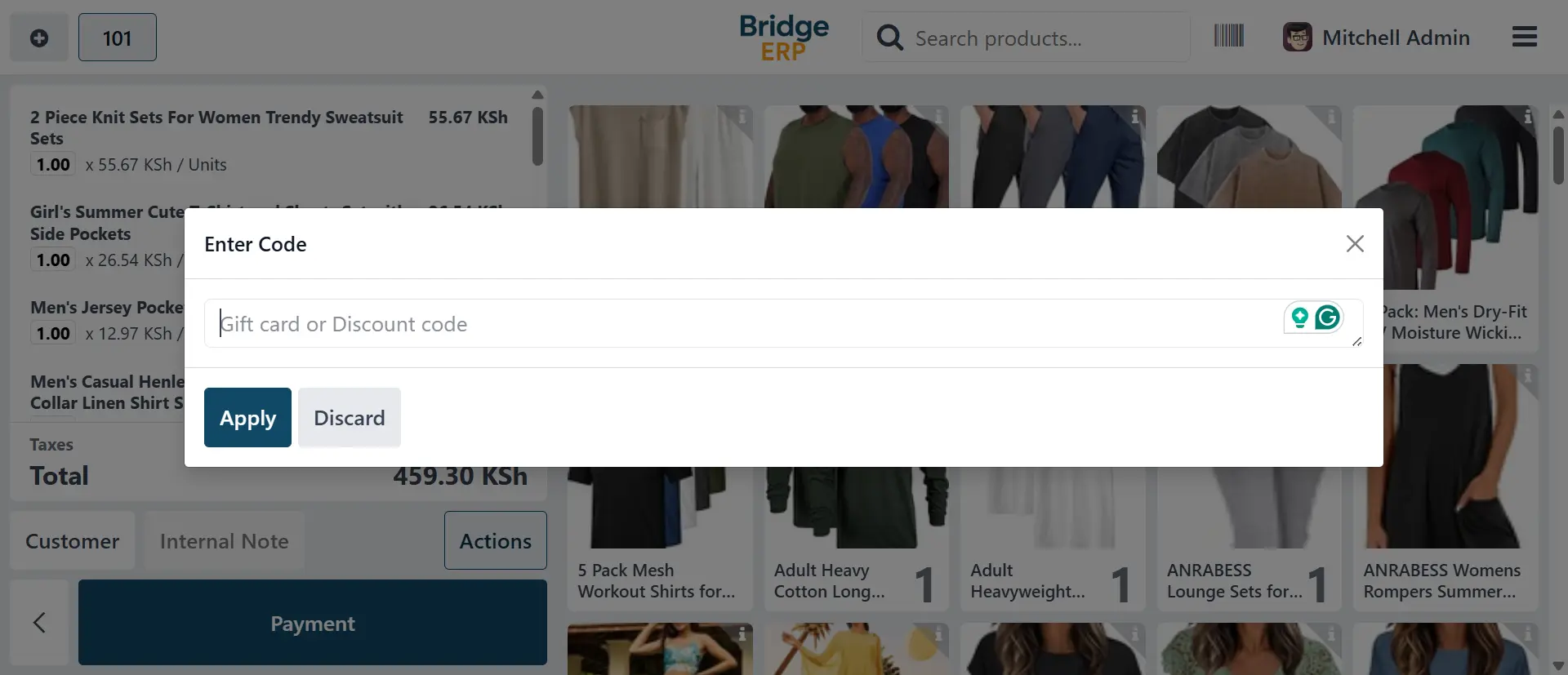Image resolution: width=1568 pixels, height=675 pixels.
Task: Click the plus icon to add new order
Action: click(x=38, y=38)
